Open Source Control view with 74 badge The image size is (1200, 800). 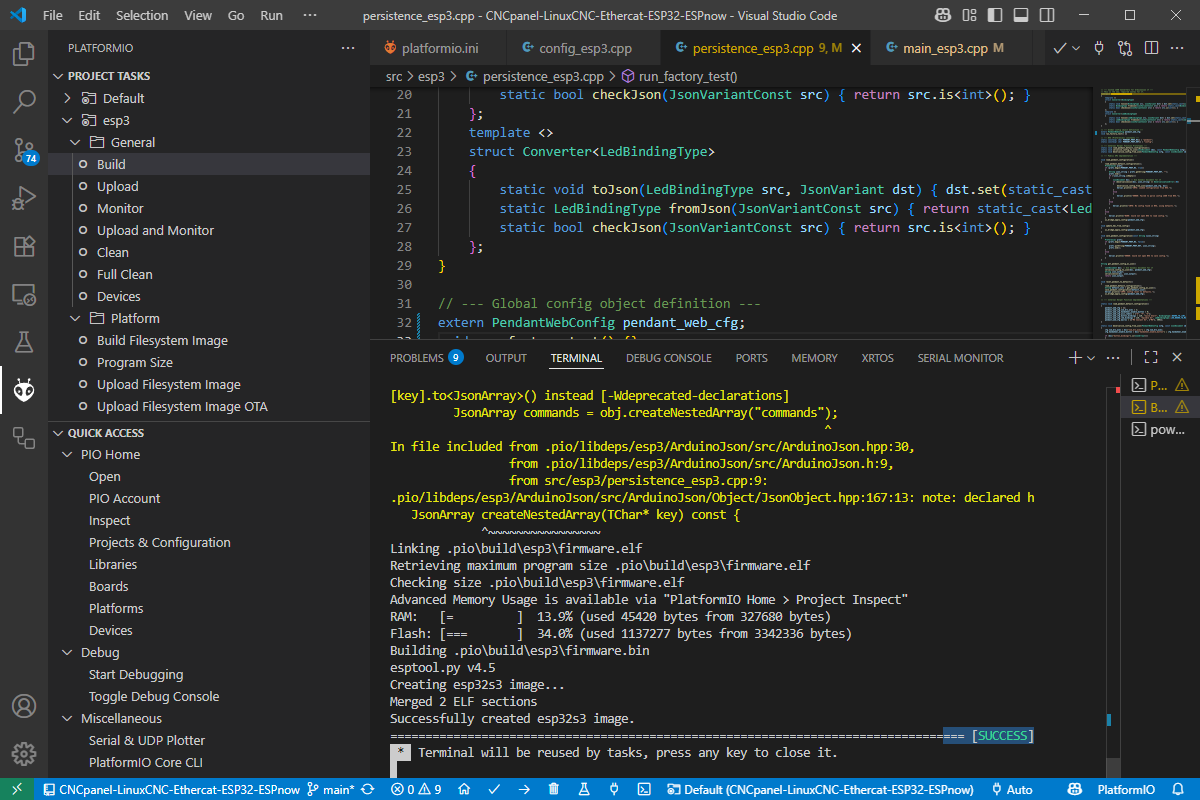(24, 150)
